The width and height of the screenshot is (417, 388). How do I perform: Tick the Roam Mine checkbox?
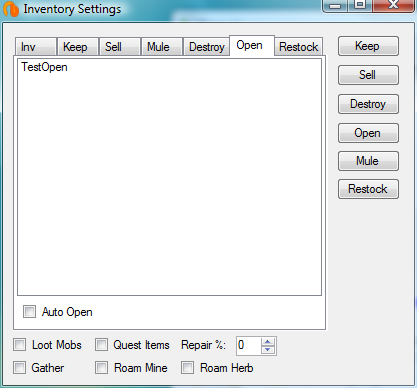(101, 368)
